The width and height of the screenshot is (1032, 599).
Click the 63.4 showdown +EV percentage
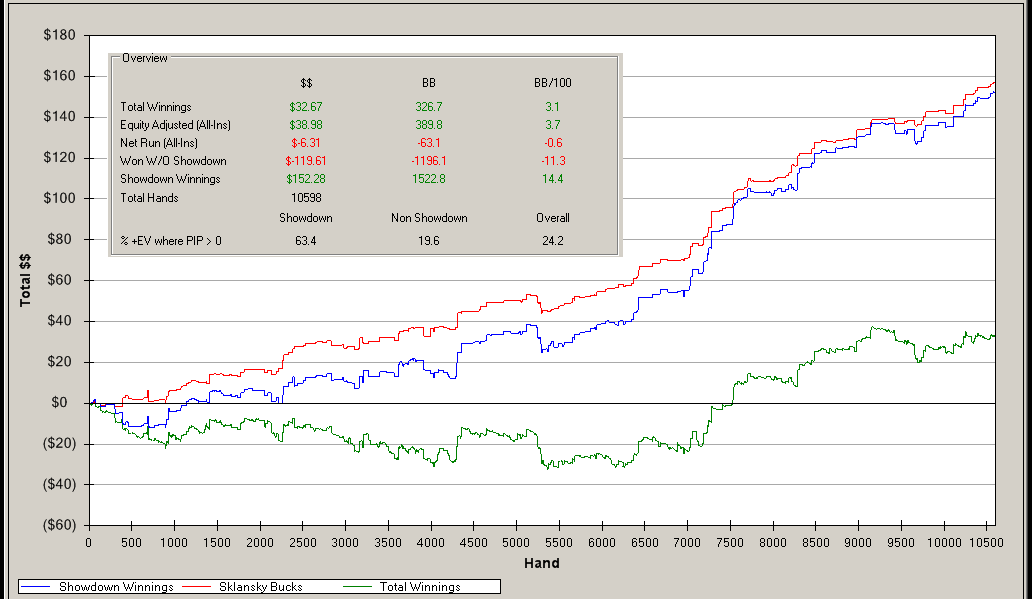(x=306, y=241)
